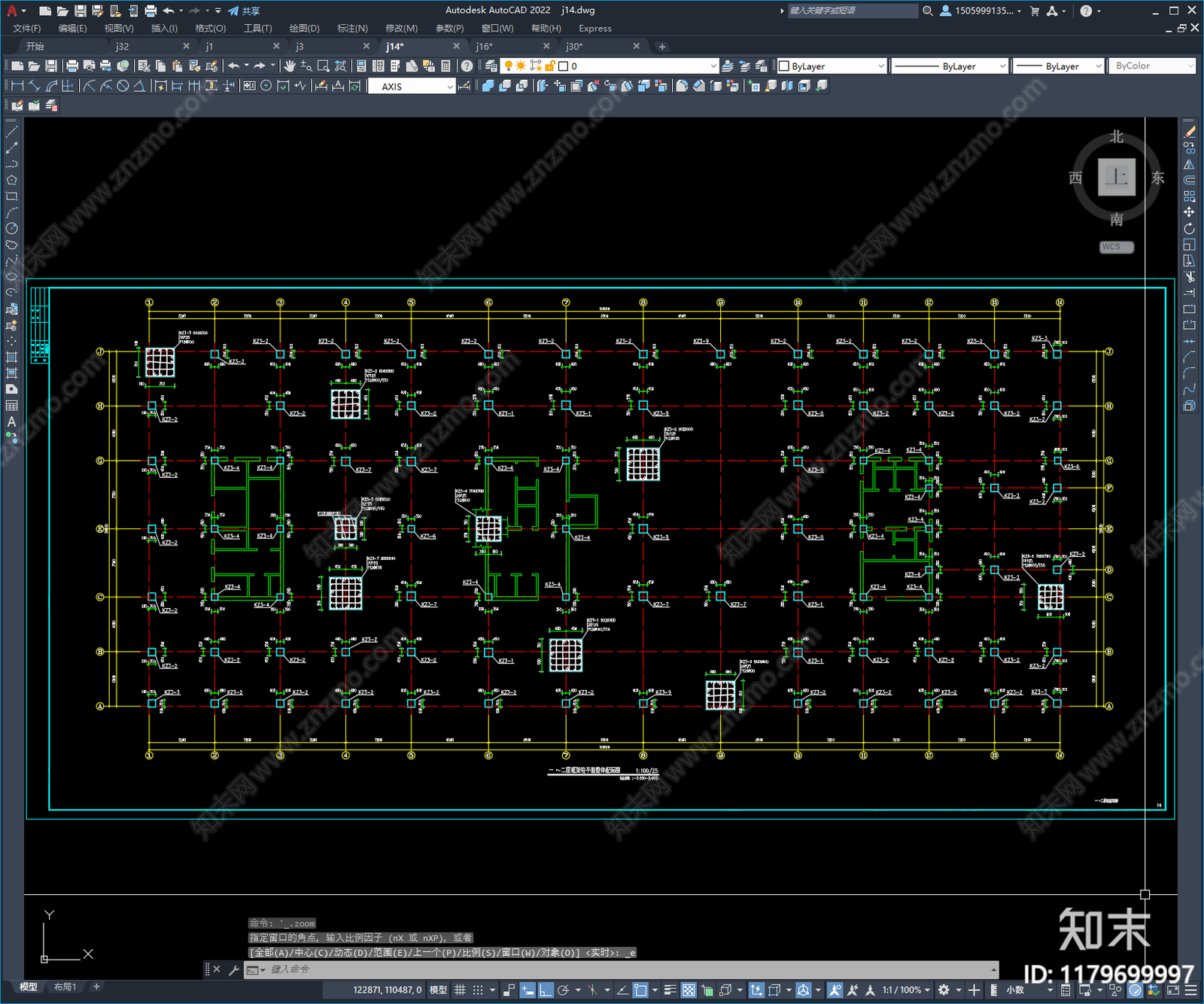
Task: Toggle polar tracking in status bar
Action: 564,990
